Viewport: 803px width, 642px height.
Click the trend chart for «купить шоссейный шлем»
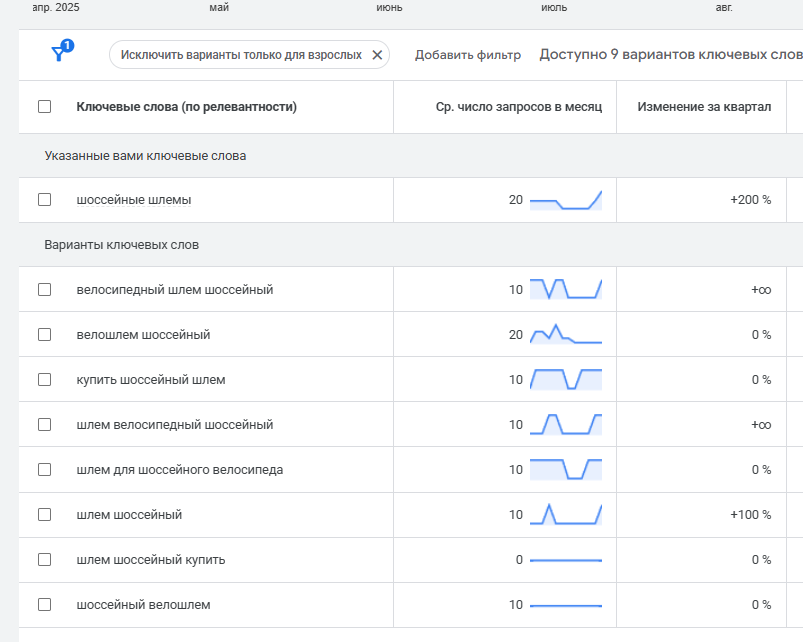point(565,380)
